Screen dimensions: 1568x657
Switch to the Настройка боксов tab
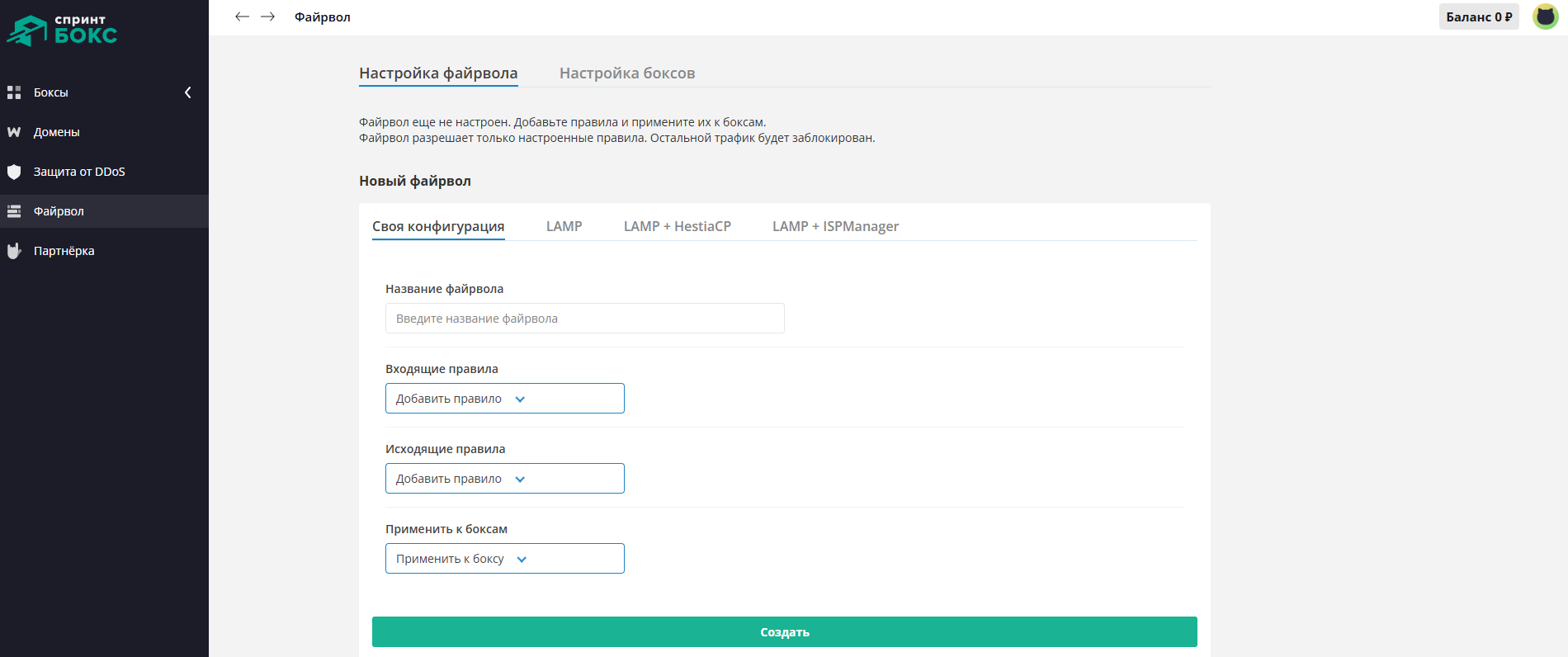pyautogui.click(x=626, y=73)
